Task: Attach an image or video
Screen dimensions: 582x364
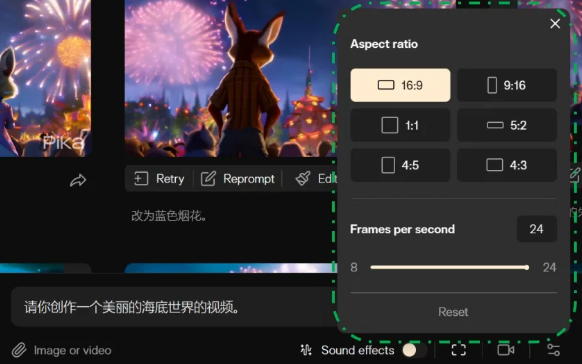Action: [x=62, y=350]
